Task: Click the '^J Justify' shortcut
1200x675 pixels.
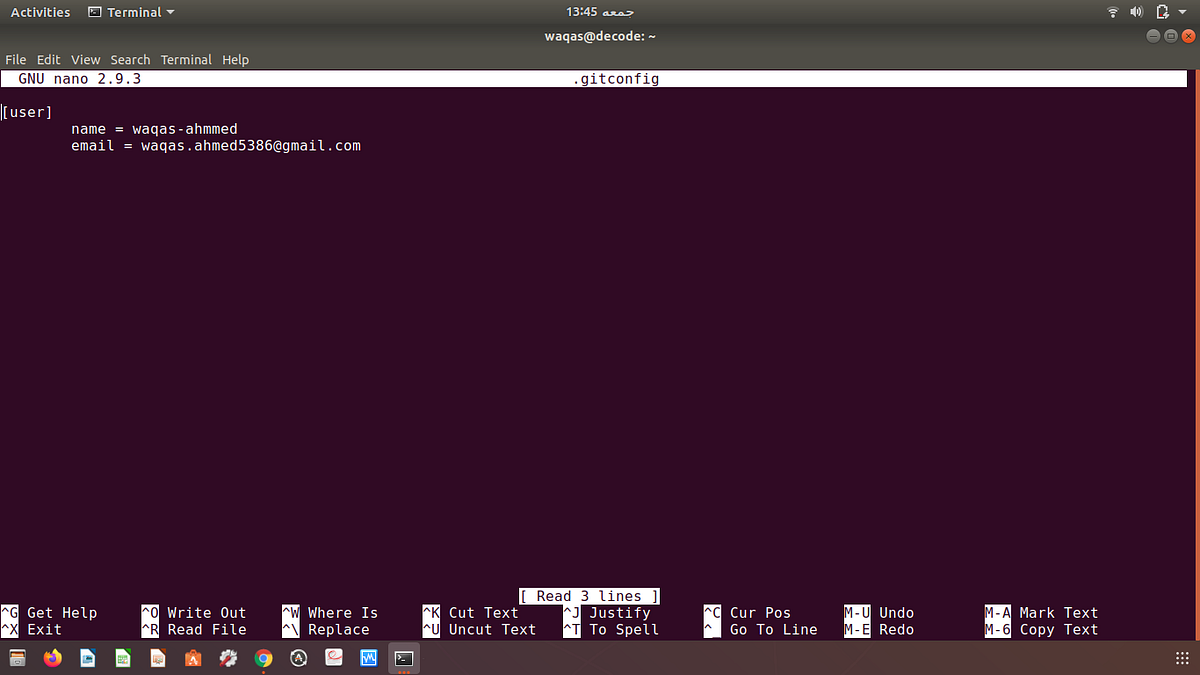Action: pos(607,613)
